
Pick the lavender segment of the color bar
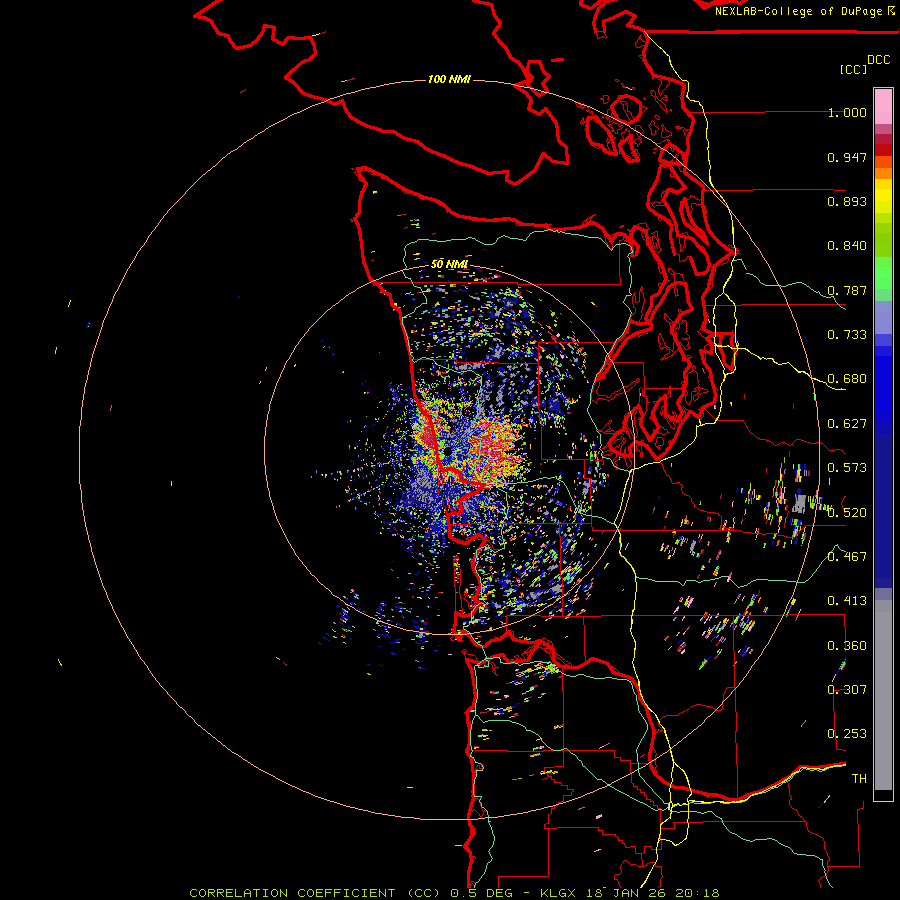pos(883,317)
